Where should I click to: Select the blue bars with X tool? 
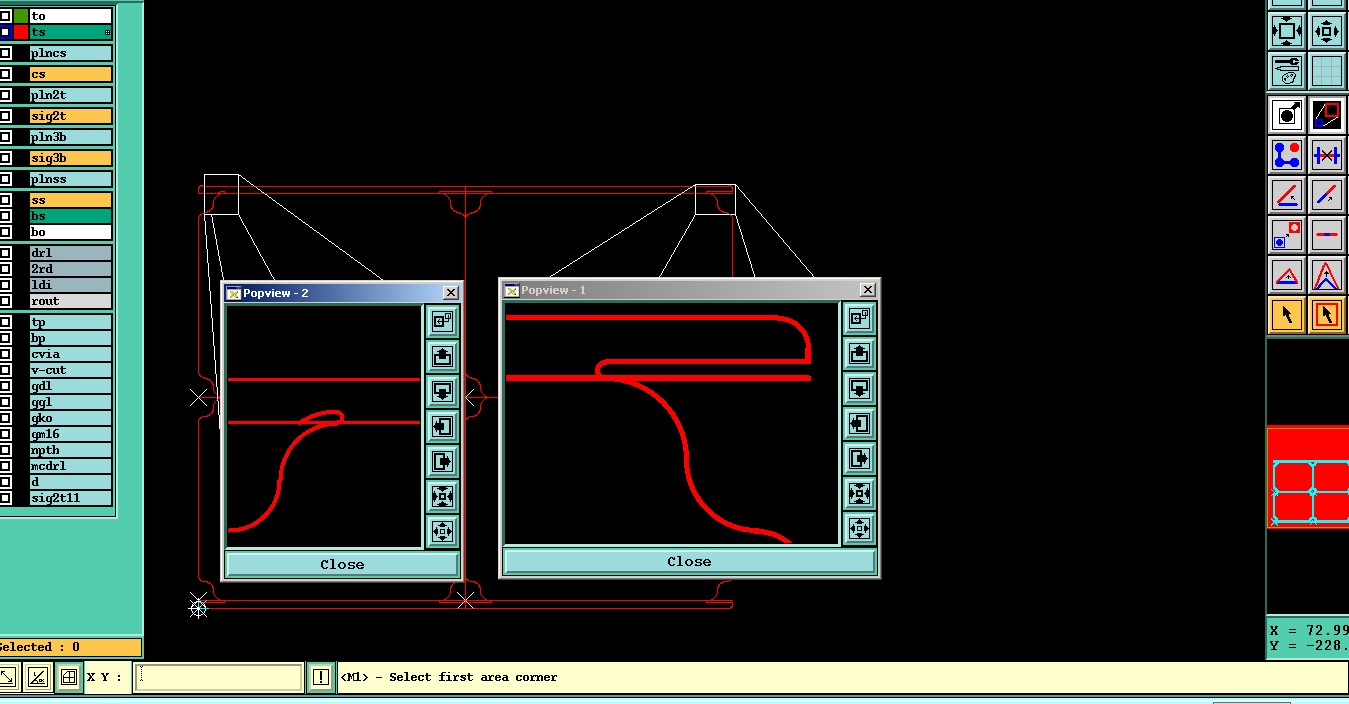[1327, 155]
